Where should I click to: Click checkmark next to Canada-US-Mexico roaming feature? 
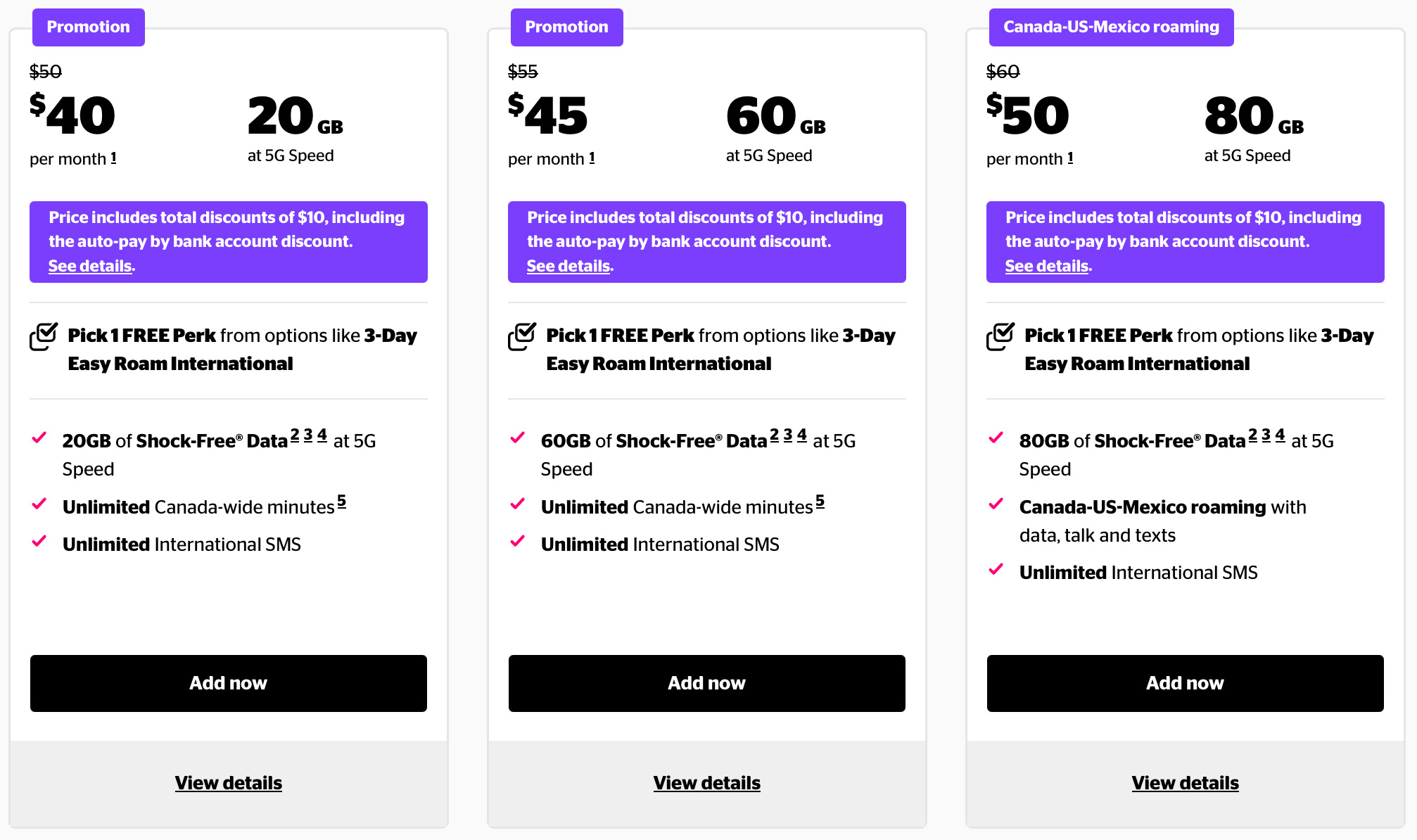[x=996, y=504]
